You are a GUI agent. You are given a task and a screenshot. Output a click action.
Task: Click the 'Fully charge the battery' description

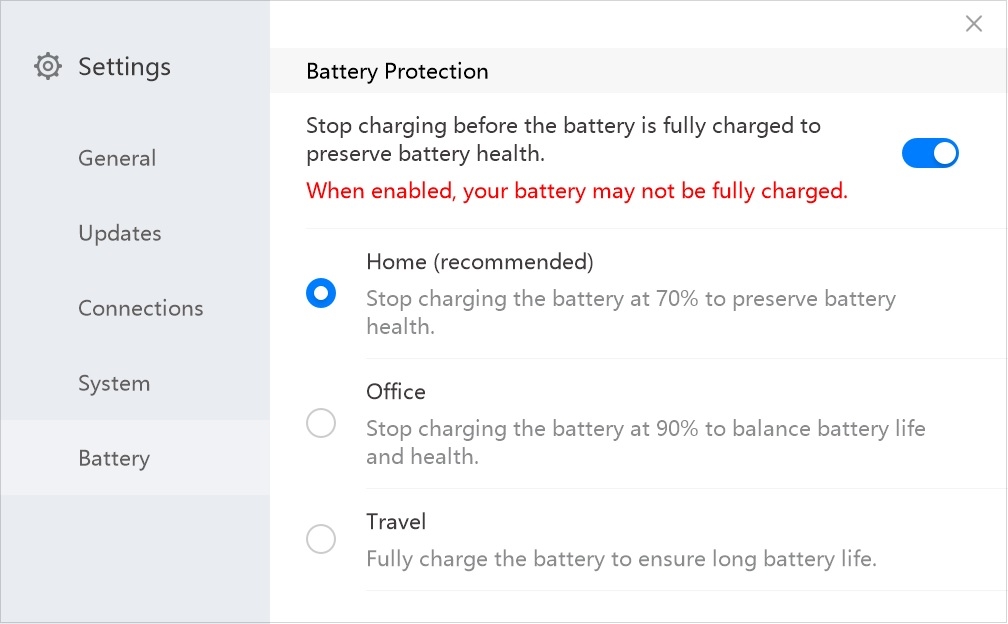(x=621, y=558)
